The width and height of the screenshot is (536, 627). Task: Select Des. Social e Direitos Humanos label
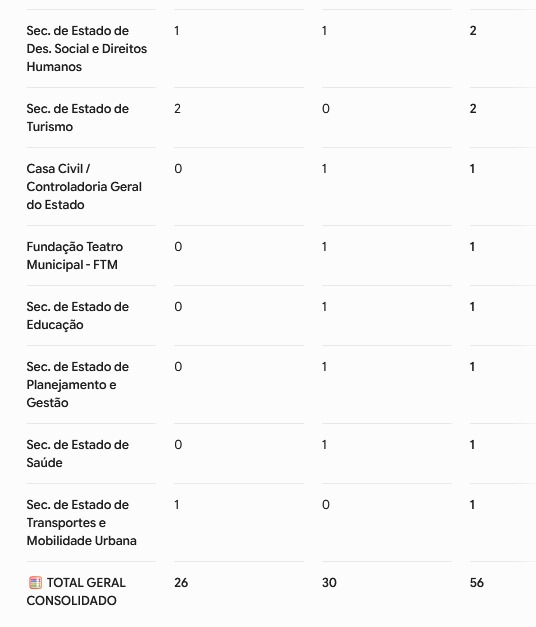(x=87, y=49)
